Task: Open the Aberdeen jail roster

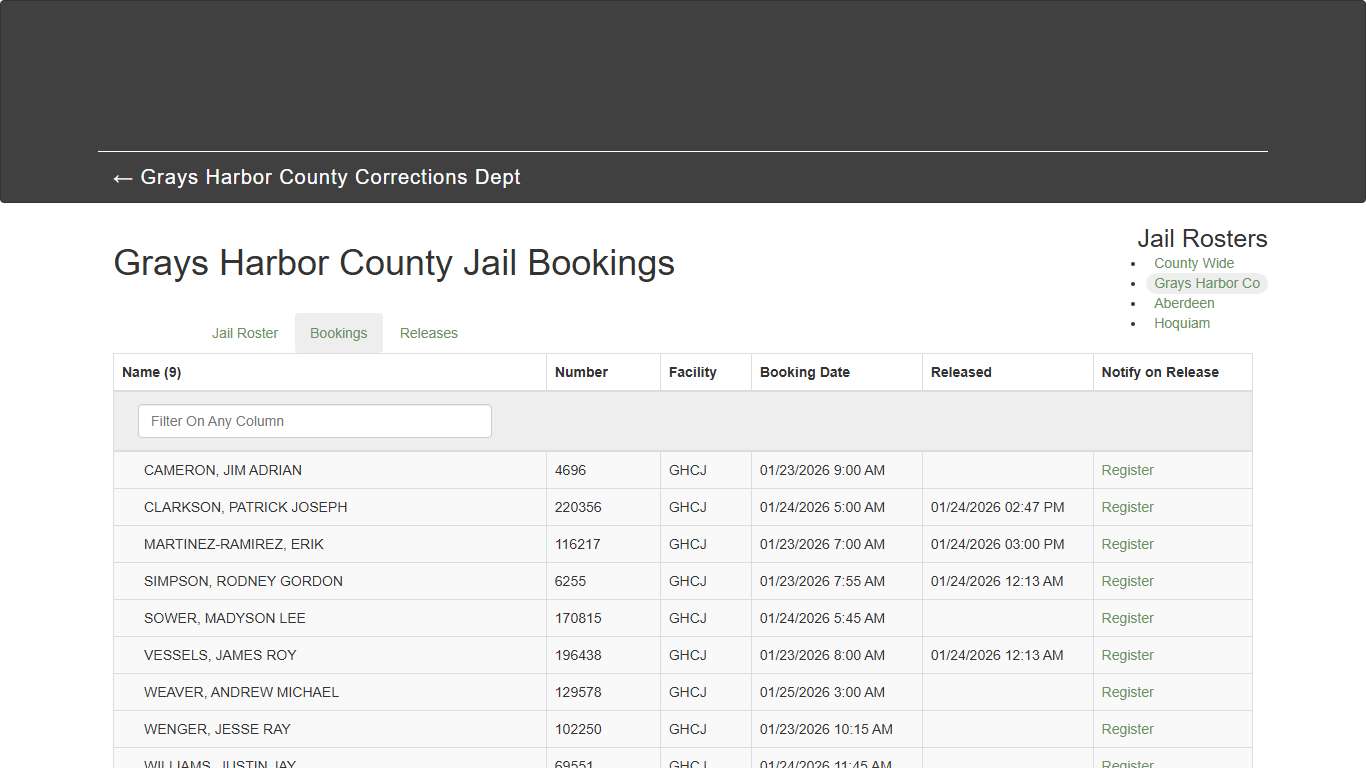Action: tap(1184, 303)
